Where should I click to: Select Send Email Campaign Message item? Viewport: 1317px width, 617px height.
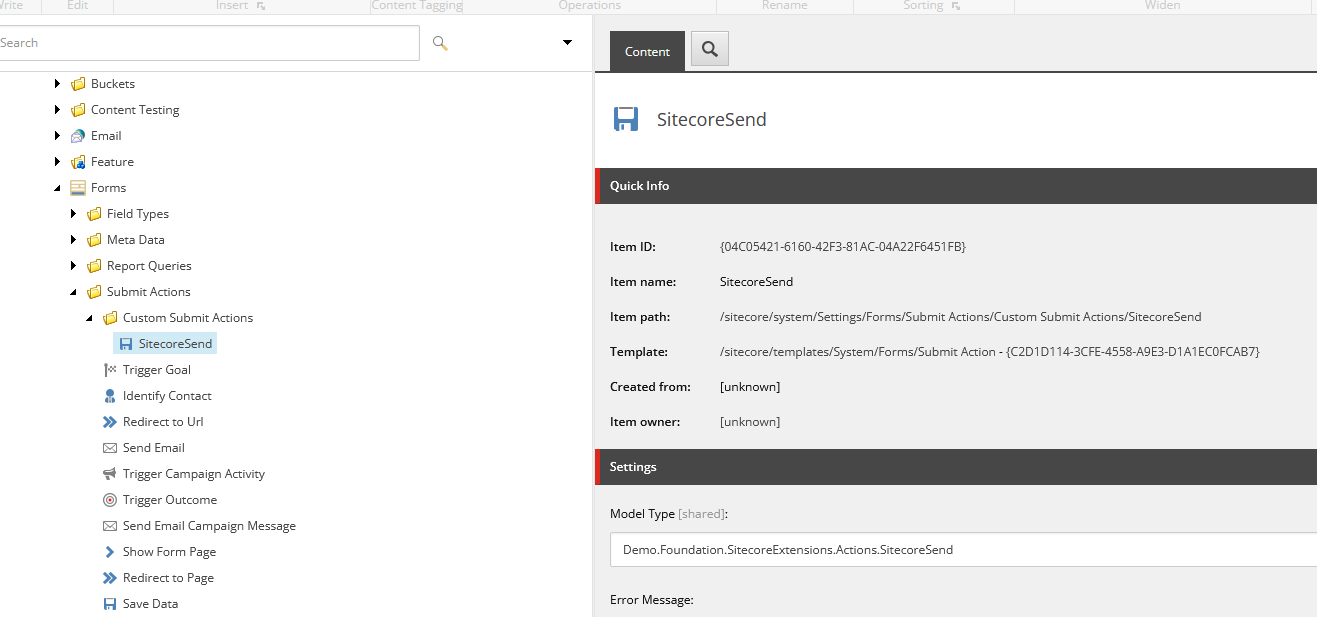tap(208, 526)
